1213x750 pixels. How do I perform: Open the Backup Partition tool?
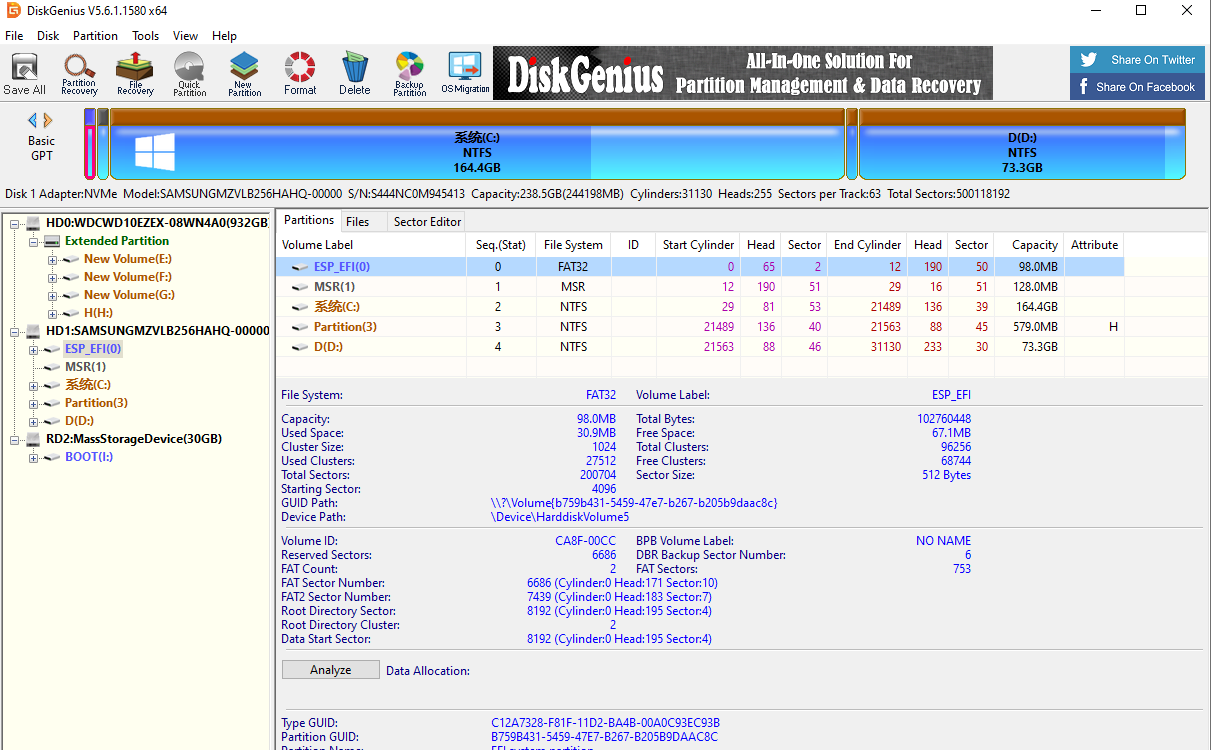pyautogui.click(x=409, y=74)
